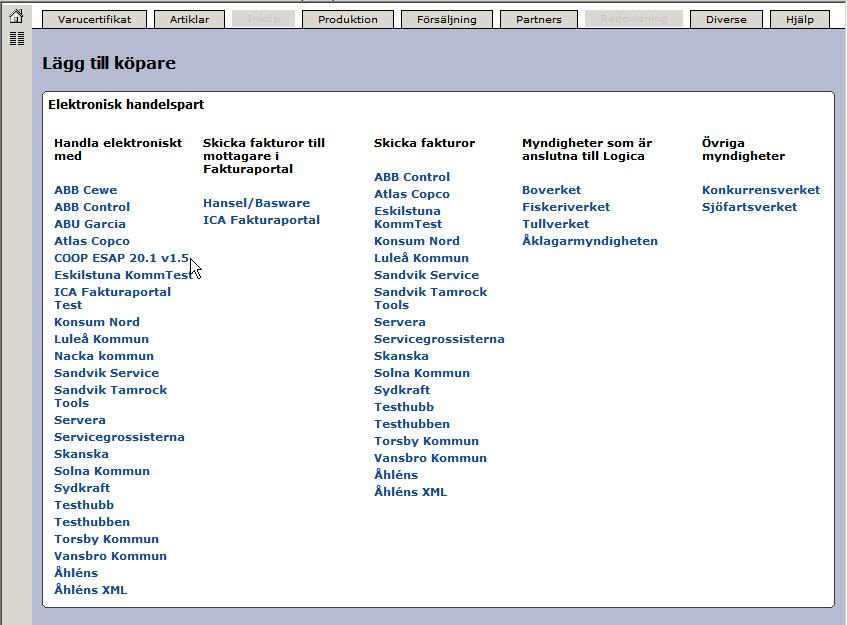The width and height of the screenshot is (848, 625).
Task: Select Atlas Copco under Handla elektroniskt med
Action: 92,241
